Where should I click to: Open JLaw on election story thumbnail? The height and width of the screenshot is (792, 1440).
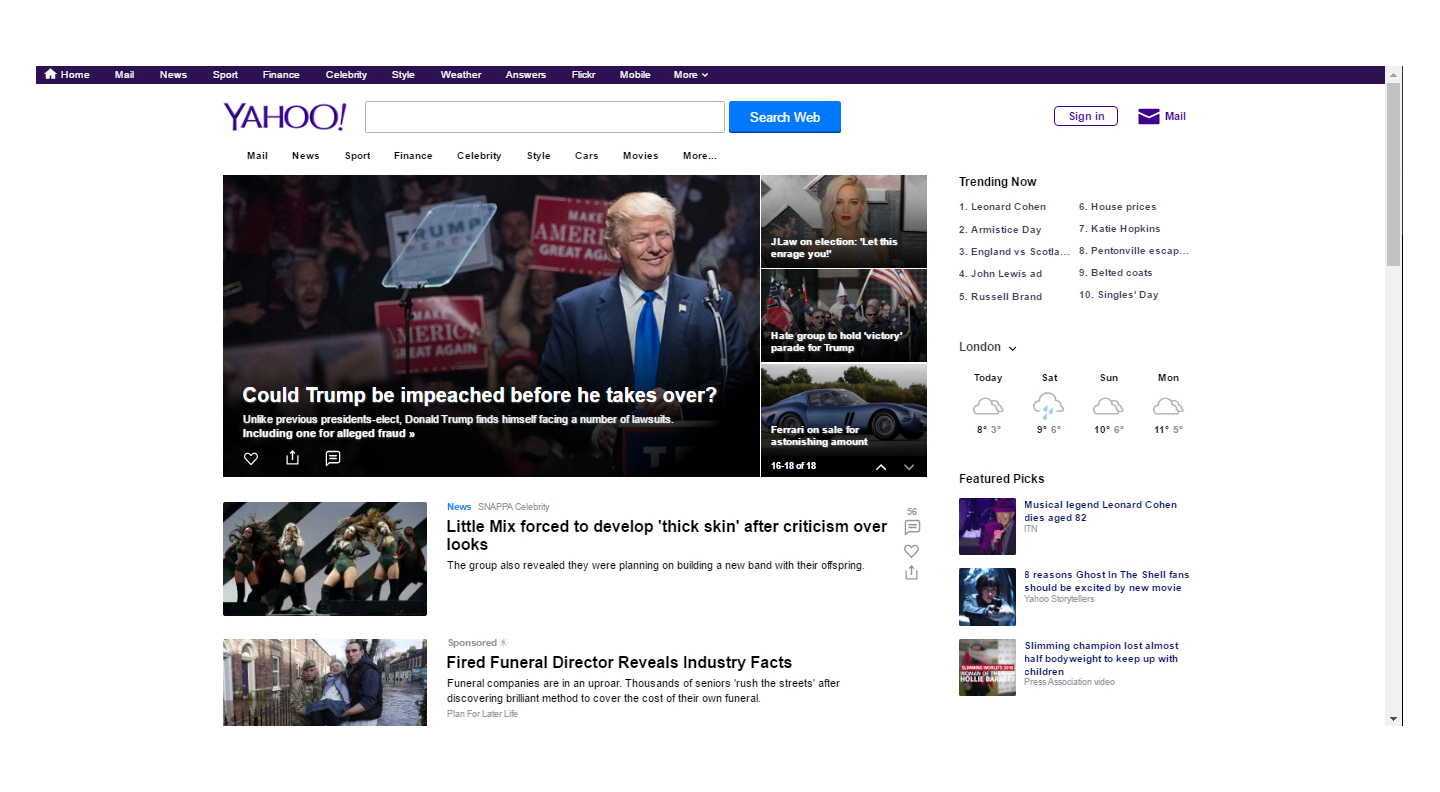(x=844, y=221)
